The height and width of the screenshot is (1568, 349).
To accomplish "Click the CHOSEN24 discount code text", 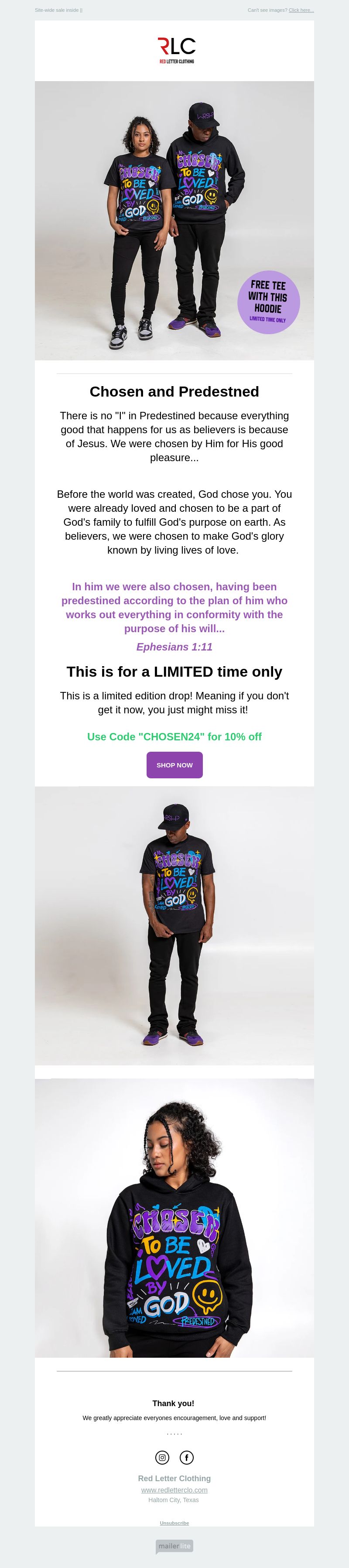I will (x=174, y=736).
